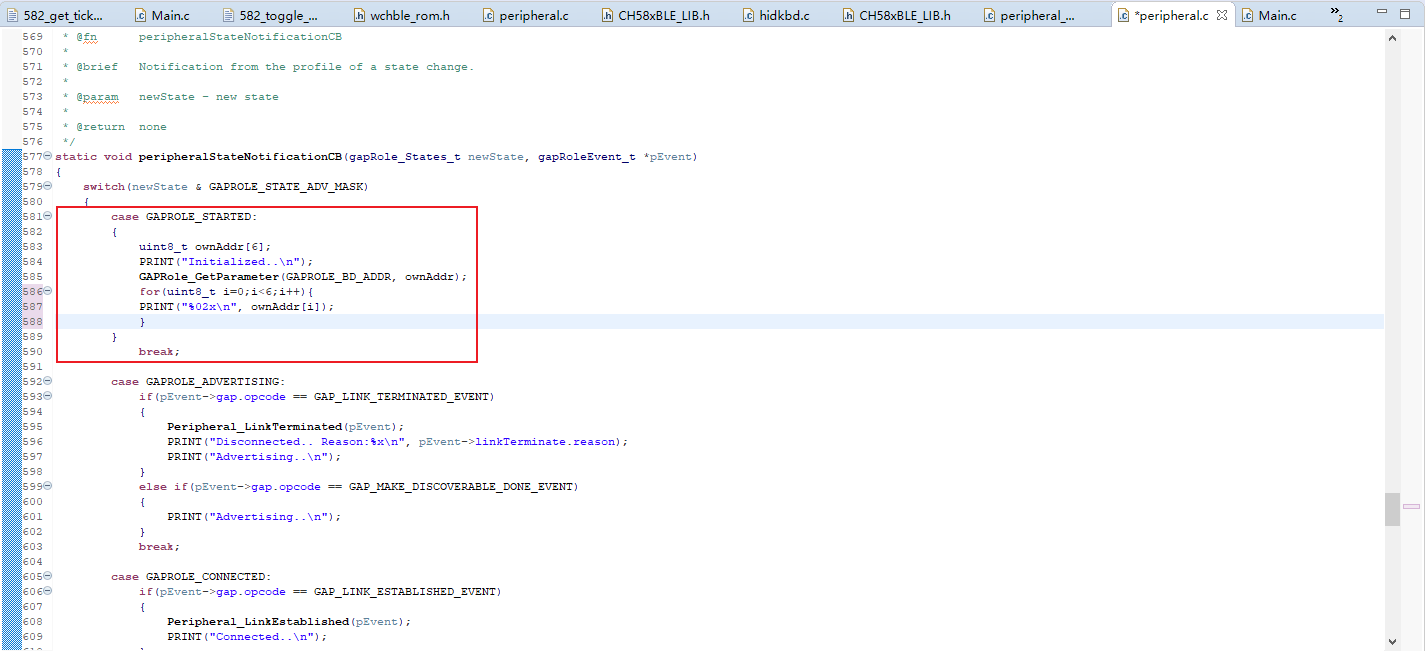Close the *peripheral.c editor tab

pos(1222,15)
